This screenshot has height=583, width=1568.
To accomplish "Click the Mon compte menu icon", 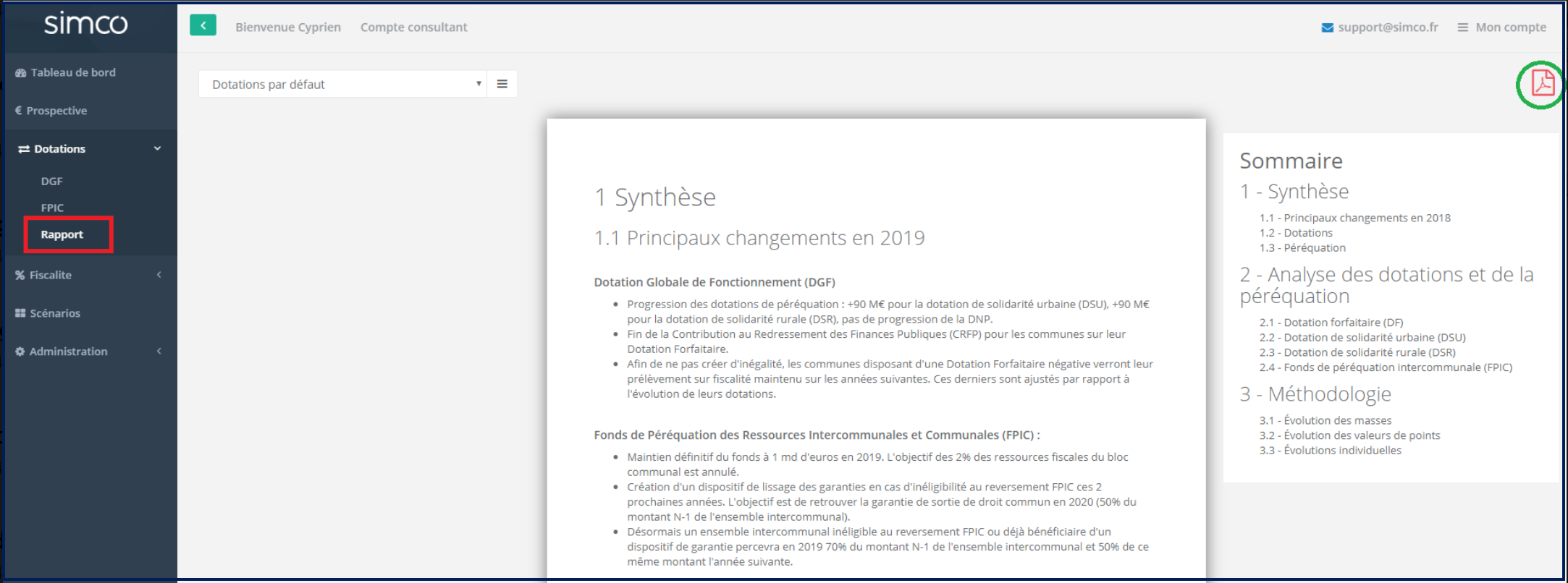I will [1462, 27].
